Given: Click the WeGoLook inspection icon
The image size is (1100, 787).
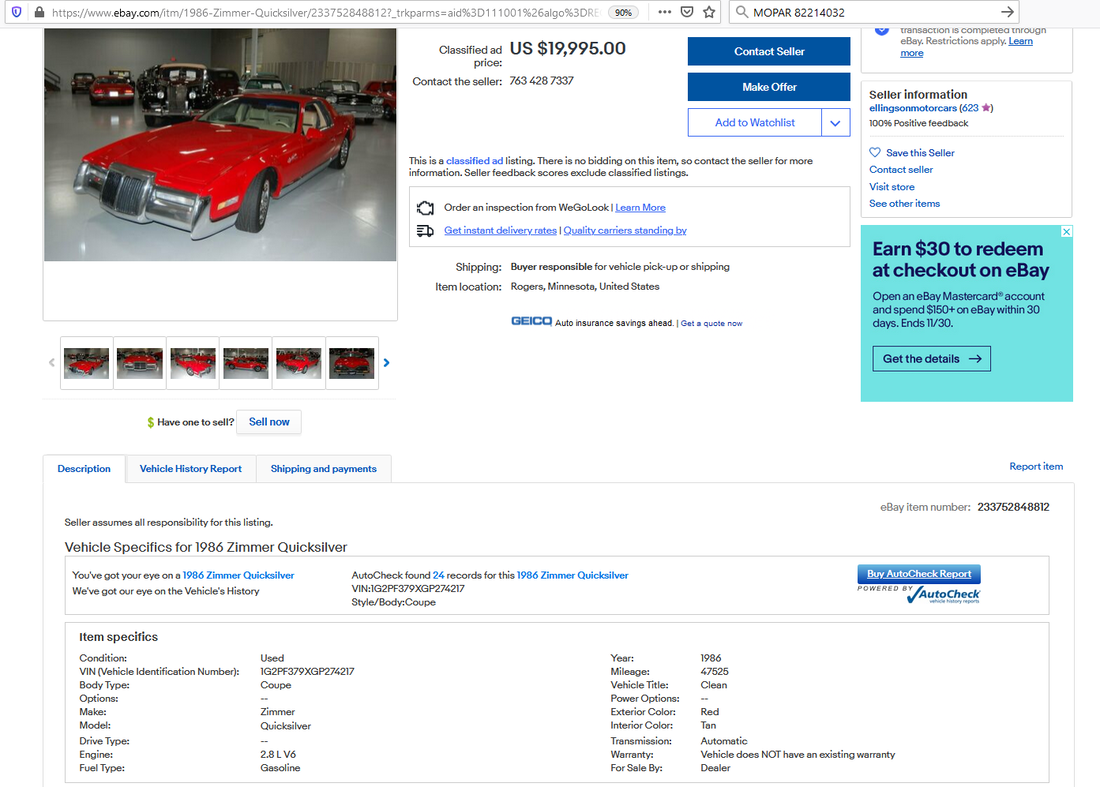Looking at the screenshot, I should tap(425, 208).
